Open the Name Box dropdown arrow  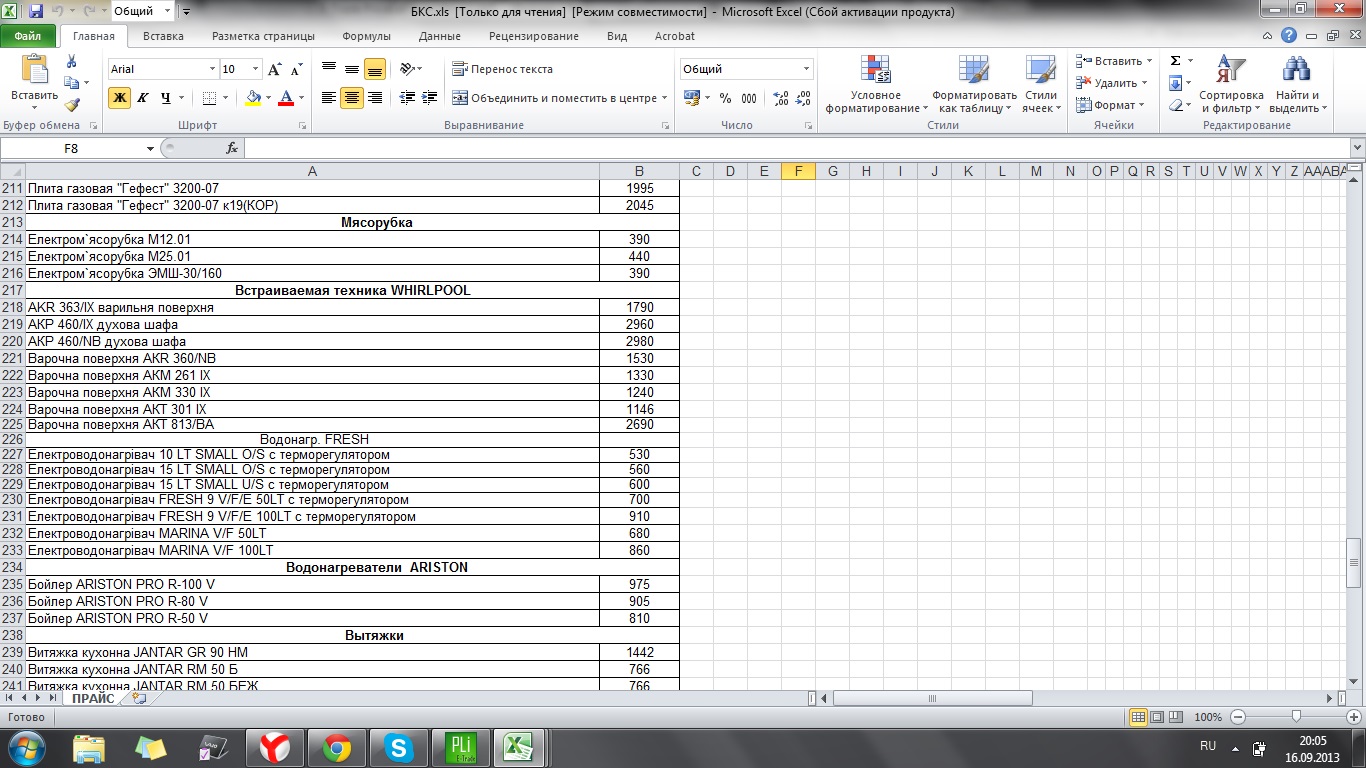(x=151, y=148)
